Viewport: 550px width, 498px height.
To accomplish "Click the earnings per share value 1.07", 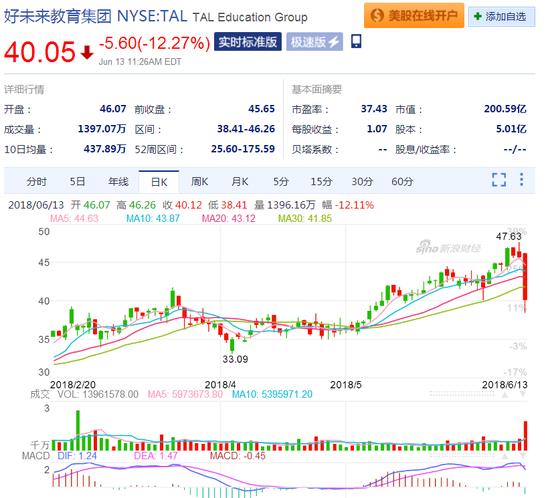I will pyautogui.click(x=377, y=129).
